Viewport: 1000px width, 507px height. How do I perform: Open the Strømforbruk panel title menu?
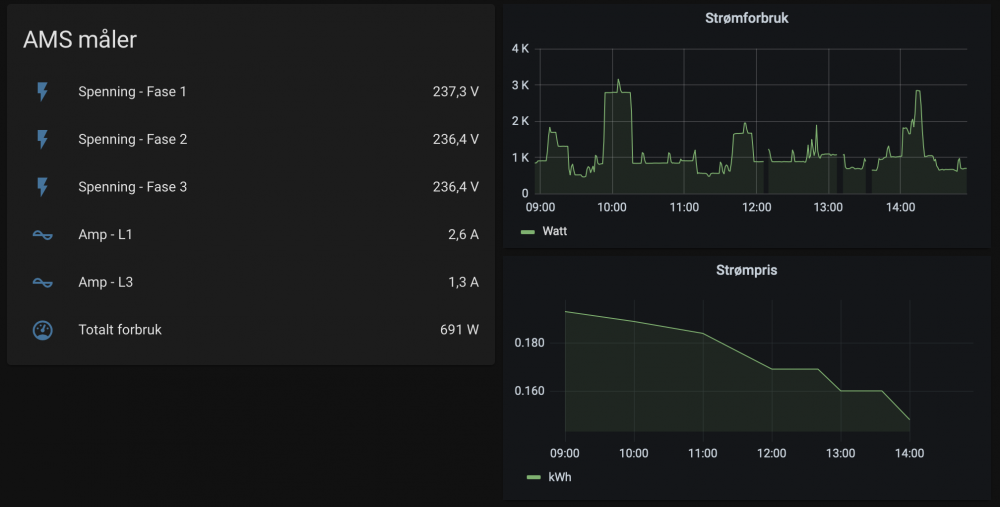746,18
